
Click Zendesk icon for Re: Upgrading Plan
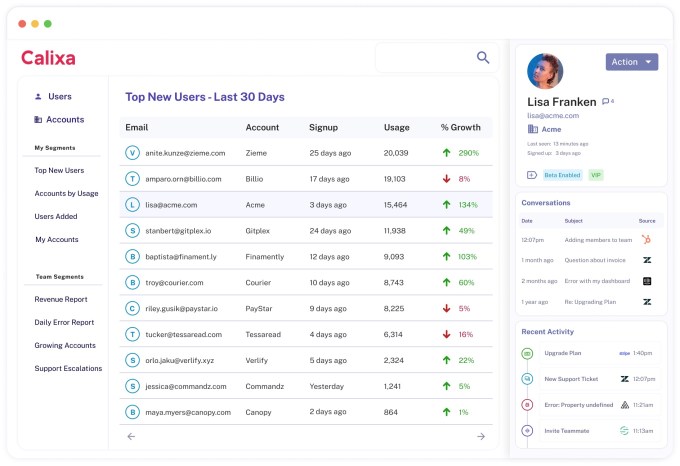[647, 302]
